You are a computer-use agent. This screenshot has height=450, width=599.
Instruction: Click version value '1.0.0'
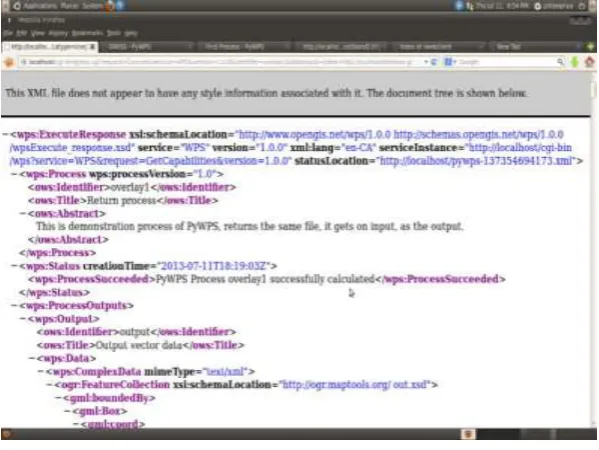click(271, 147)
